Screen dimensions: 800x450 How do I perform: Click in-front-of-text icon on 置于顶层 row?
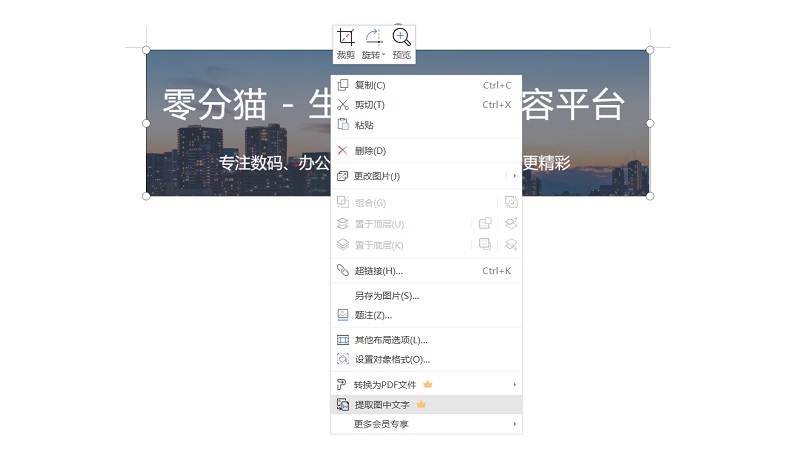[x=485, y=223]
